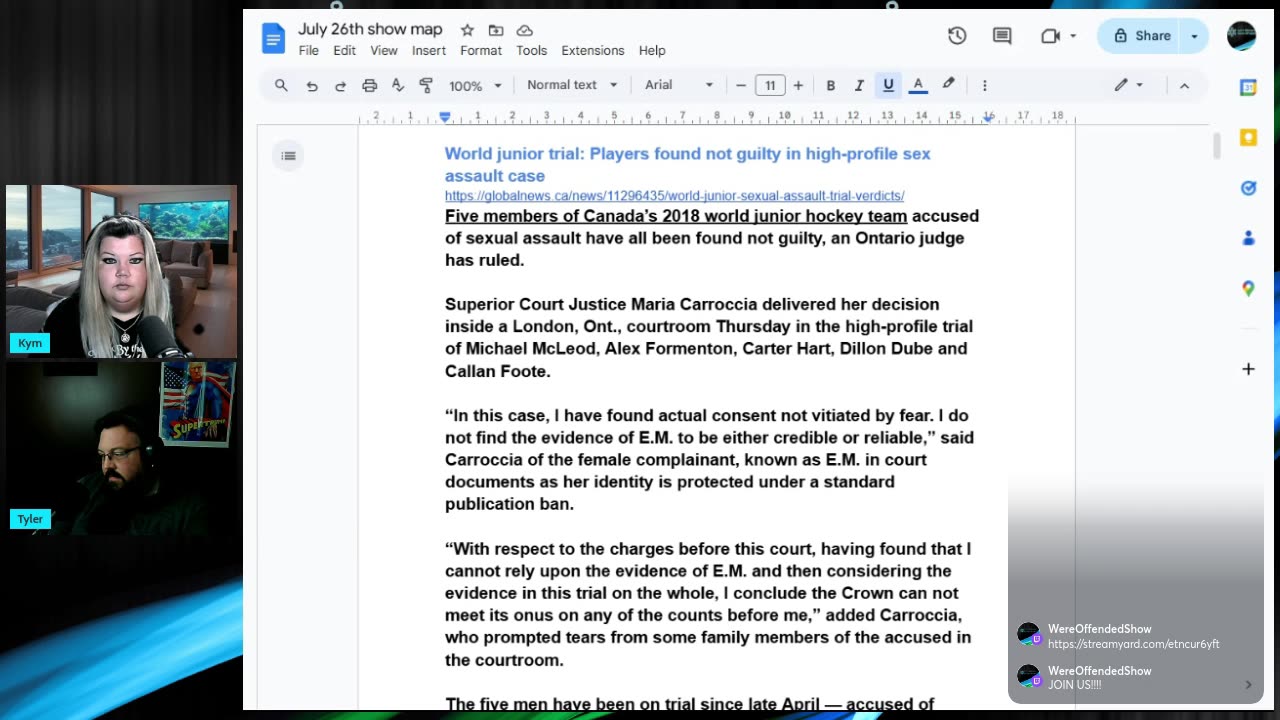Image resolution: width=1280 pixels, height=720 pixels.
Task: Run spelling and grammar check
Action: coord(397,85)
